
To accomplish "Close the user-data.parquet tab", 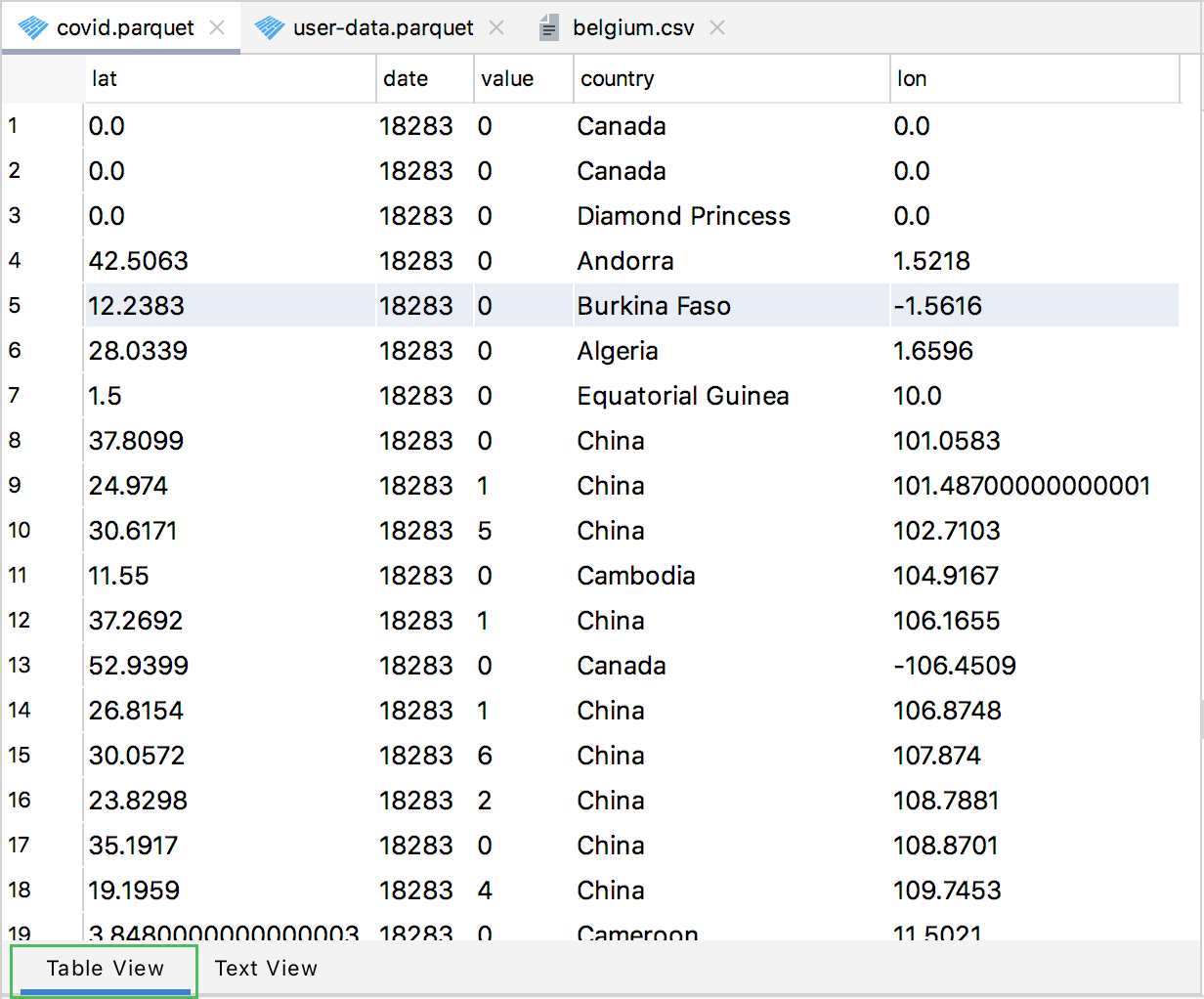I will tap(496, 27).
